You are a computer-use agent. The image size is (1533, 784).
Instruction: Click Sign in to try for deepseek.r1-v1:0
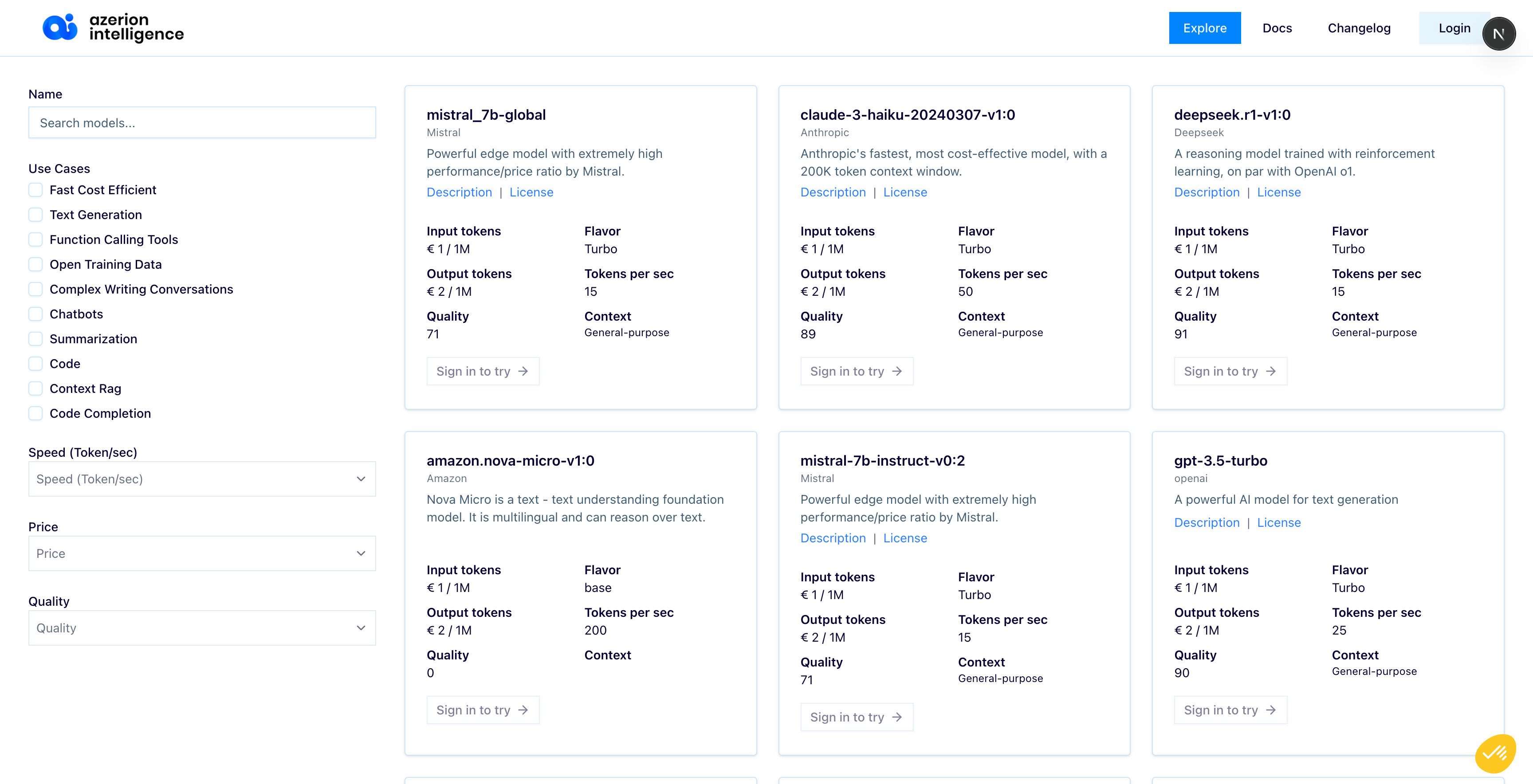(x=1230, y=371)
